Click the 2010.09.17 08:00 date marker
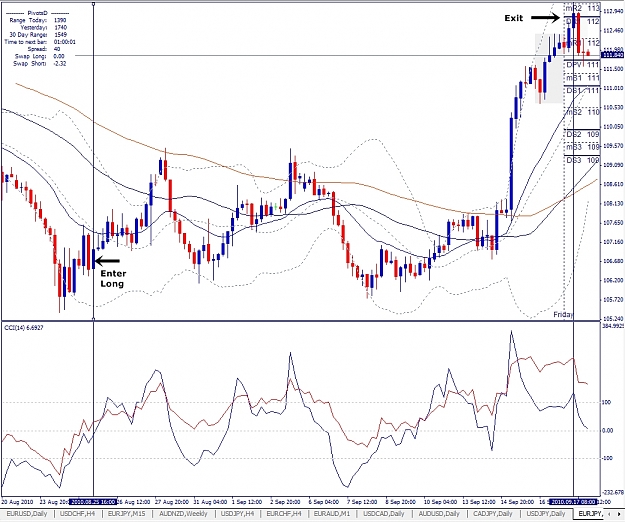The image size is (625, 522). 573,502
